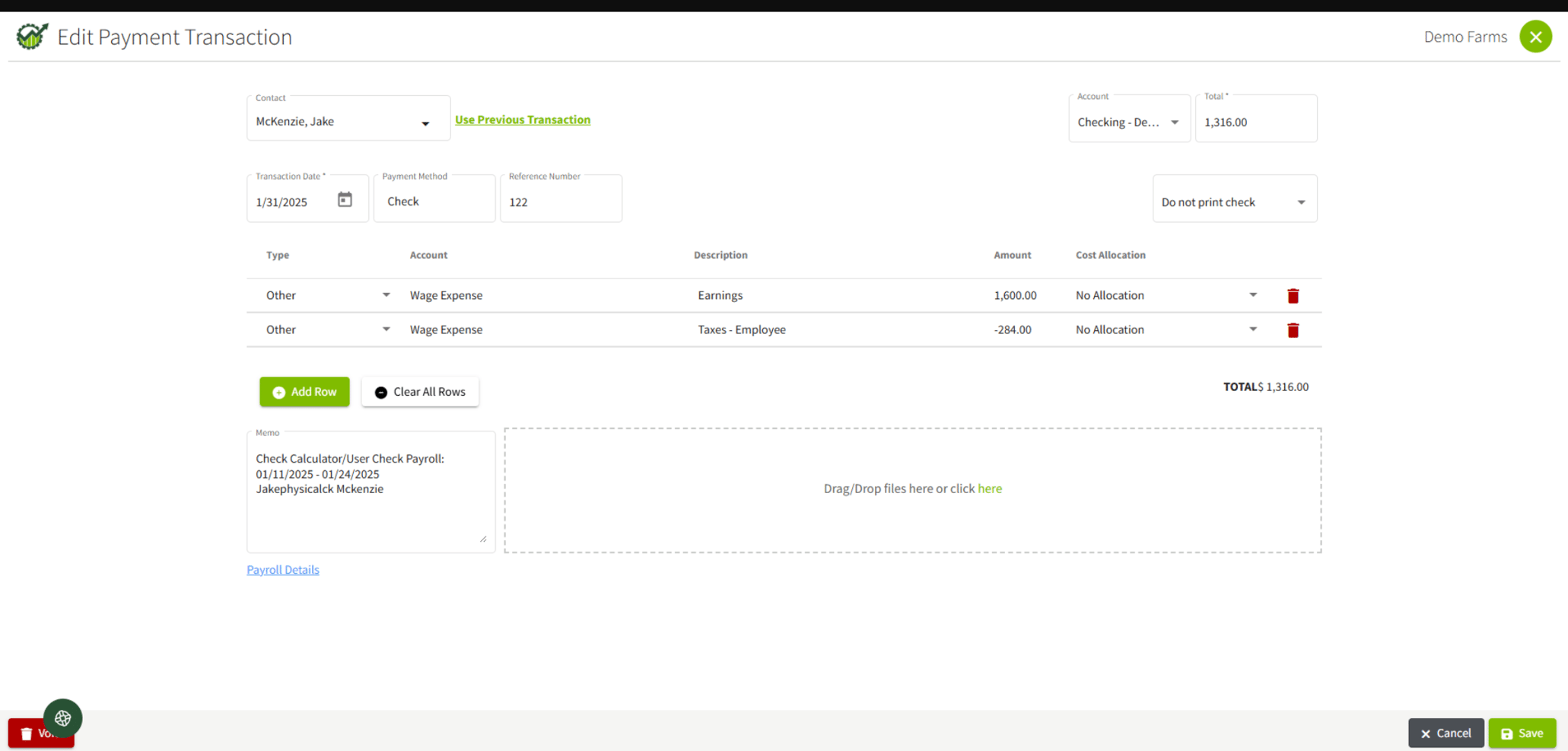
Task: Expand the Do not print check dropdown
Action: click(x=1300, y=202)
